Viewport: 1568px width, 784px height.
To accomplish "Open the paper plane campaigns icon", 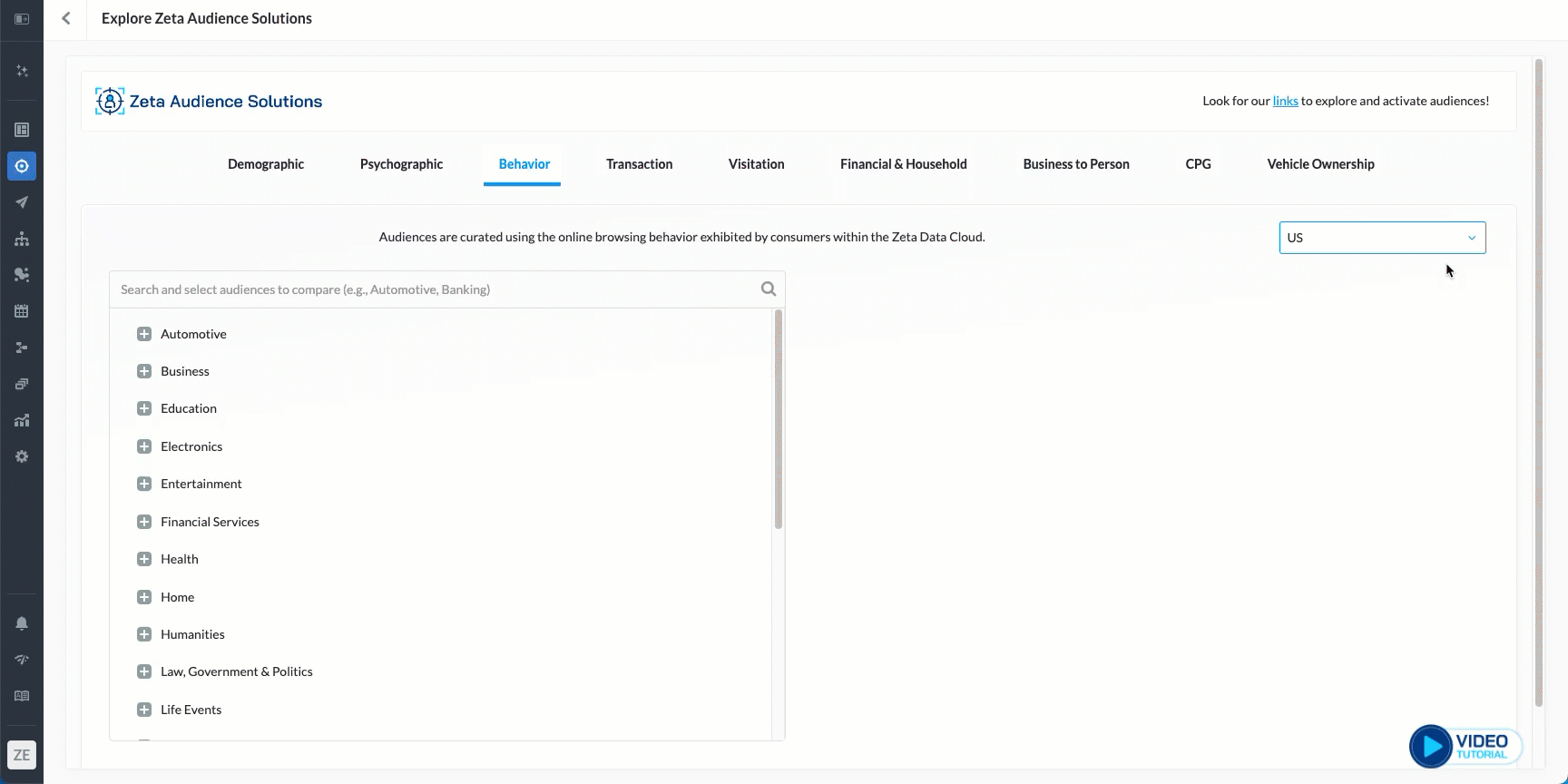I will (22, 202).
